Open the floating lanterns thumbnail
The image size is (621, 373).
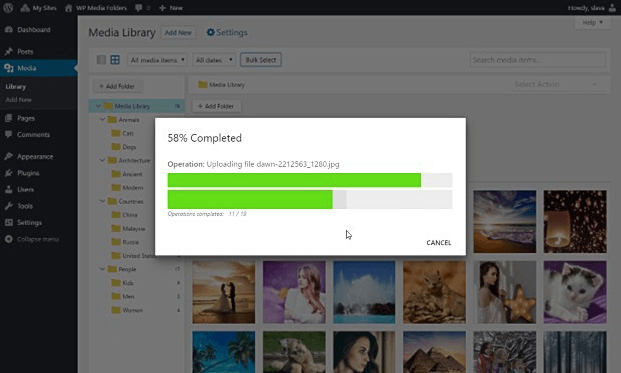tap(575, 221)
